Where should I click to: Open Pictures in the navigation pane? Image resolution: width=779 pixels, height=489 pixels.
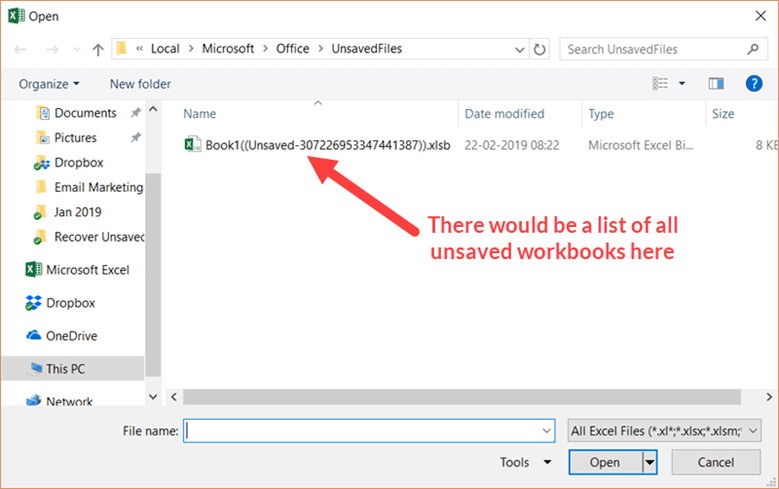click(x=66, y=138)
